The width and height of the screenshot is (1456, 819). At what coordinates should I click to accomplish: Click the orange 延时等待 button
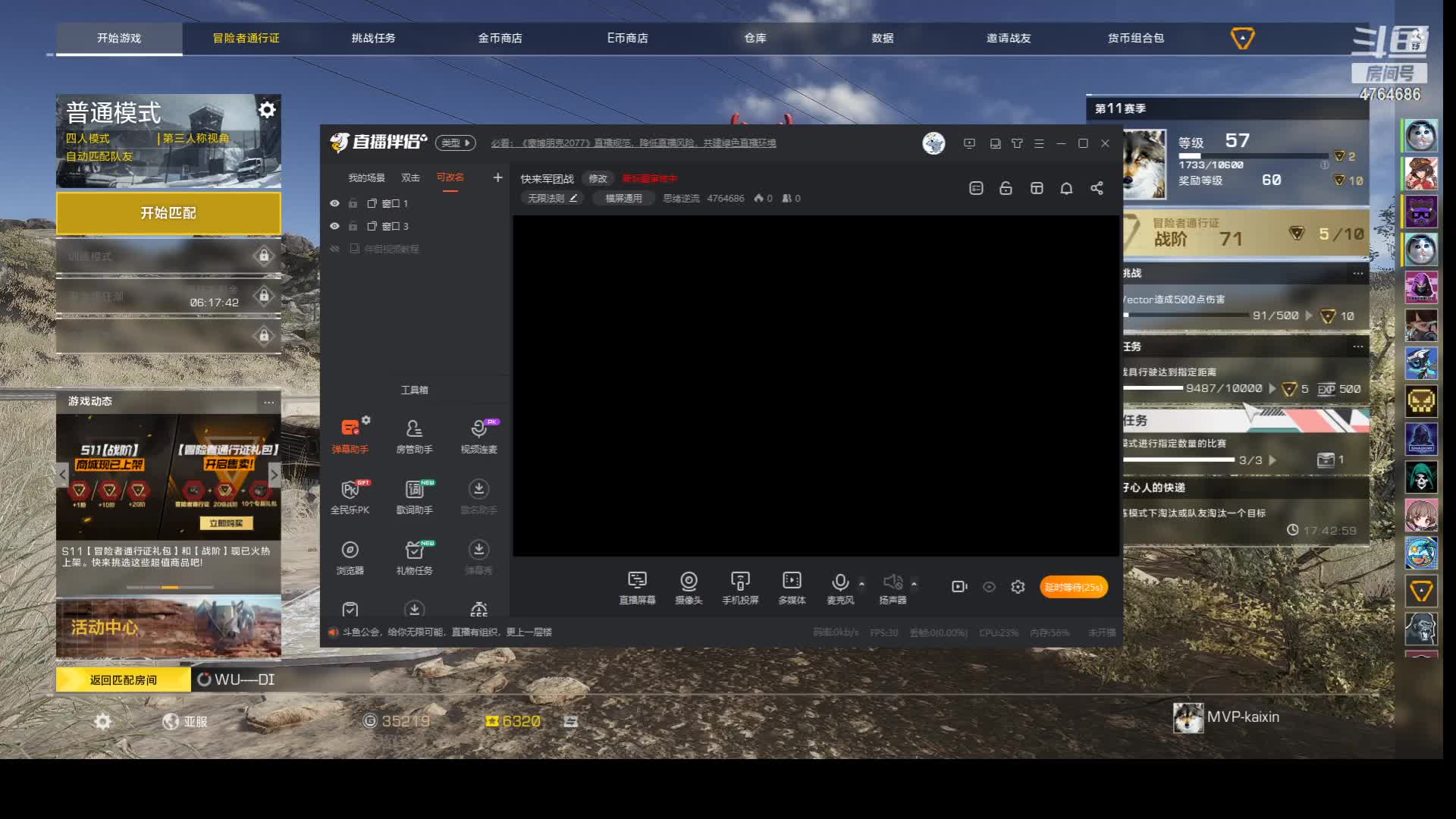pos(1073,587)
